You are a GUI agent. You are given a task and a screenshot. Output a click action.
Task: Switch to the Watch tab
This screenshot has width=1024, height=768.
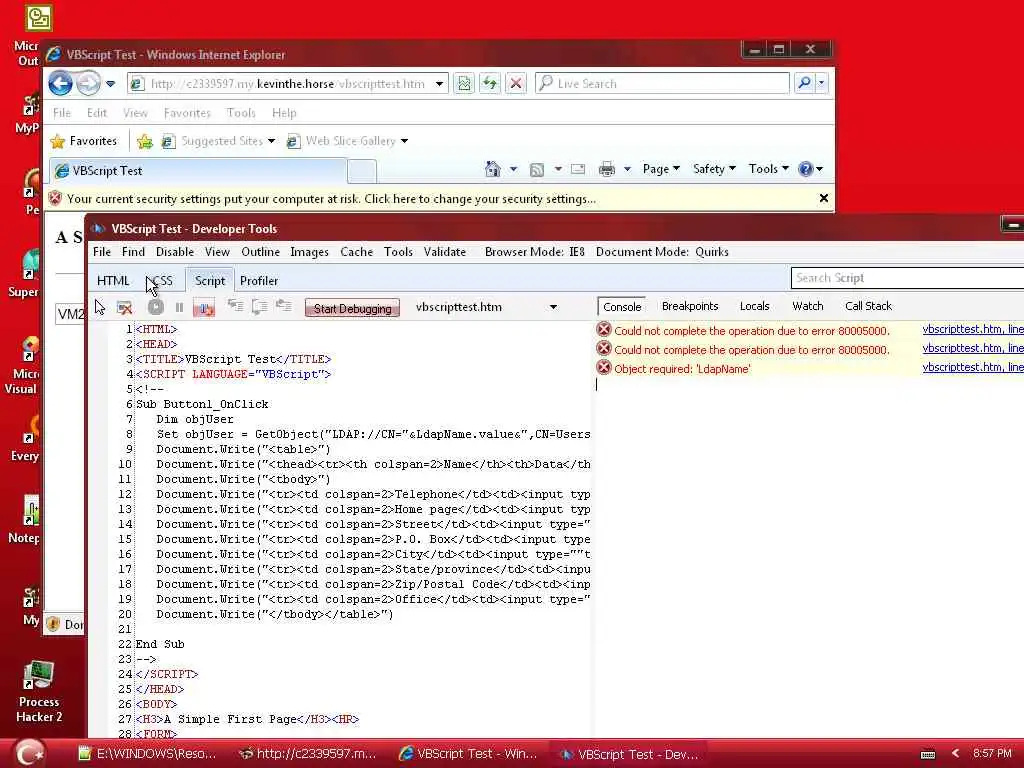point(807,306)
